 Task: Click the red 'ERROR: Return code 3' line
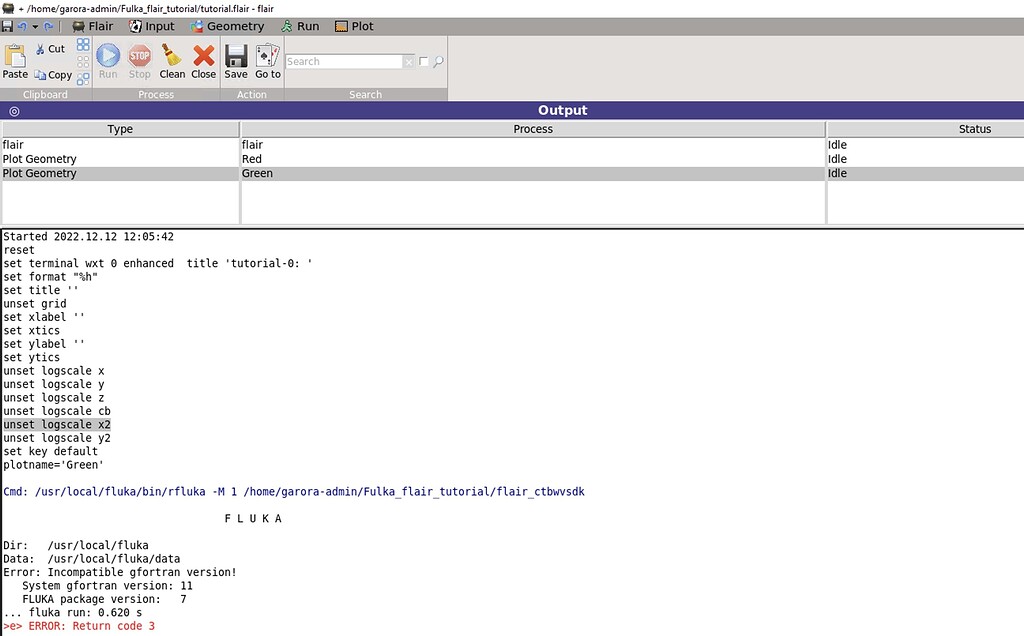[79, 626]
